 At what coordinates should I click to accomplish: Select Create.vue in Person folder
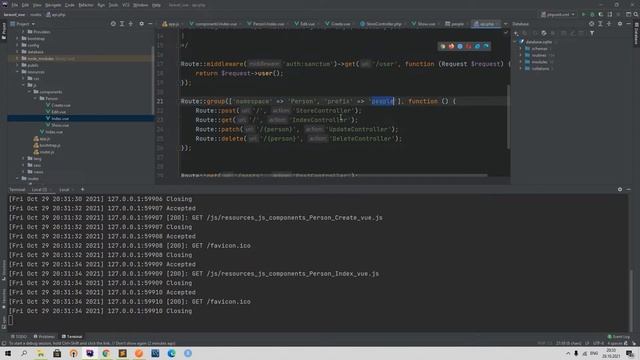[58, 105]
